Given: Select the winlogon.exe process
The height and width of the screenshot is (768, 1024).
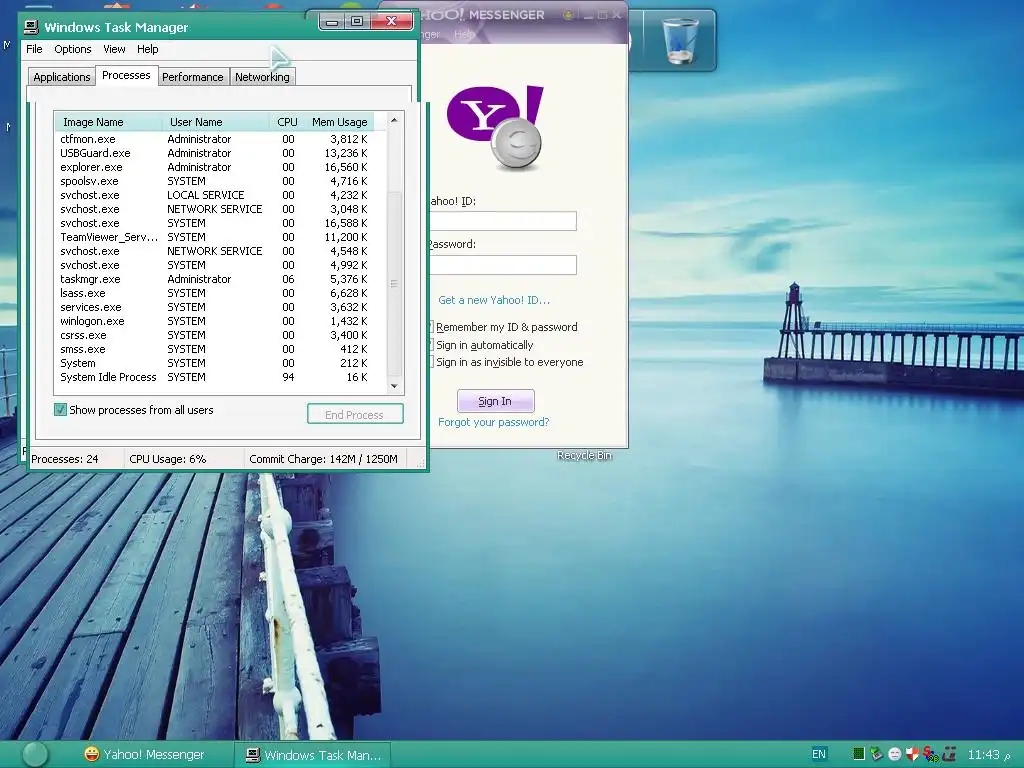Looking at the screenshot, I should click(x=214, y=321).
